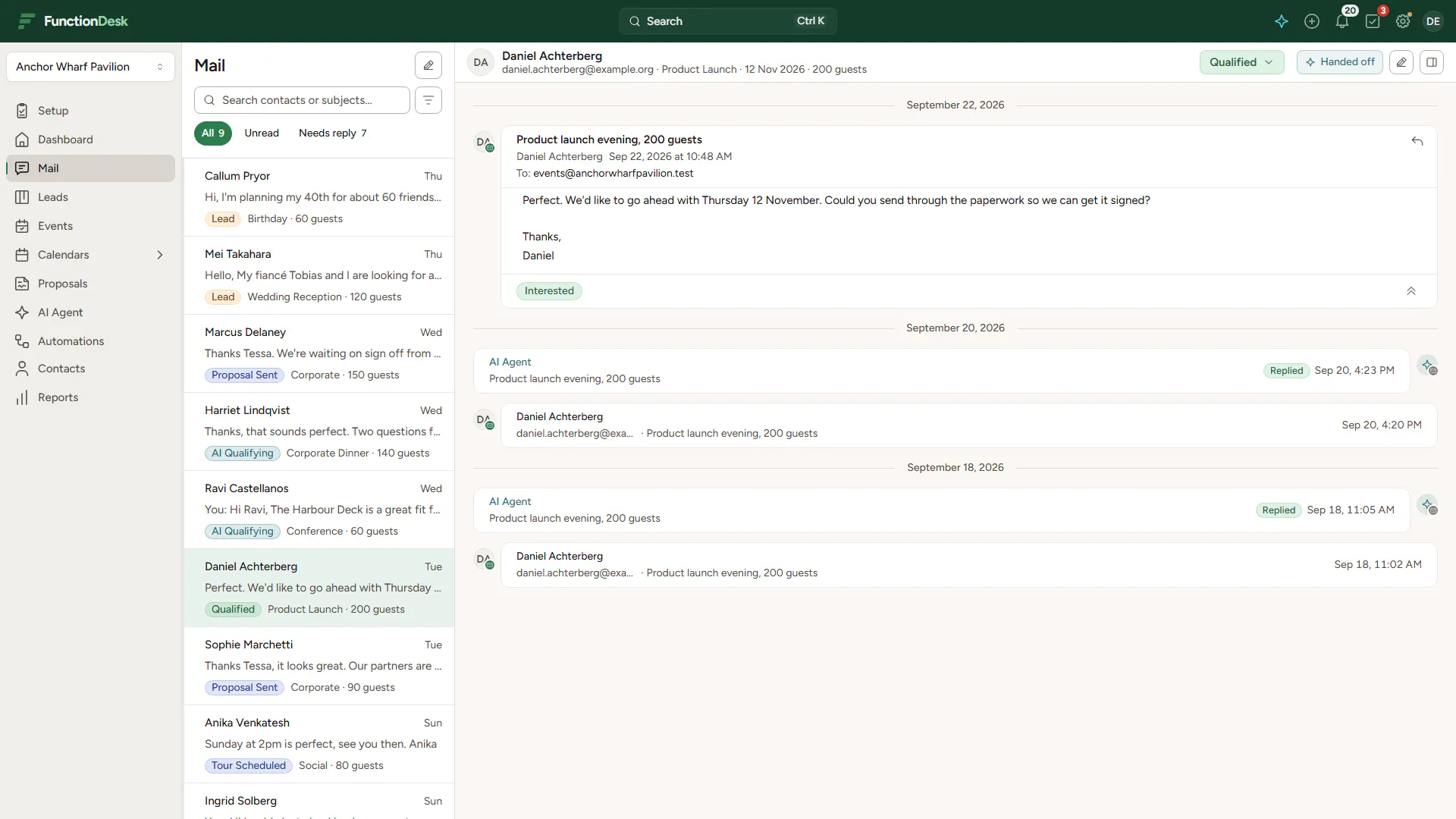Open the Qualified status dropdown
1456x819 pixels.
pos(1241,62)
